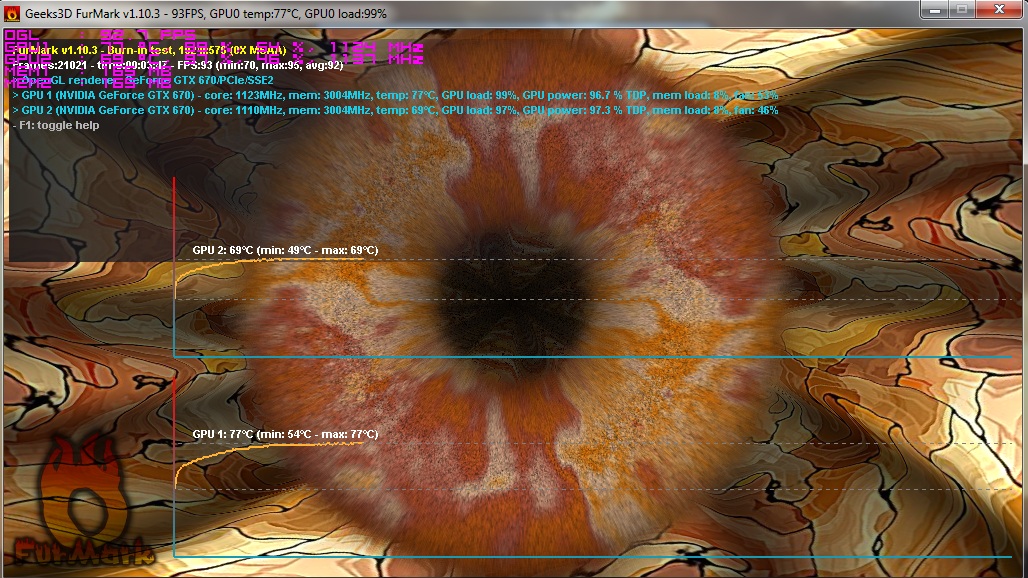Click the yellow 'FurMark v1.10.3 - Burn-in test' line
1028x578 pixels.
[x=149, y=50]
